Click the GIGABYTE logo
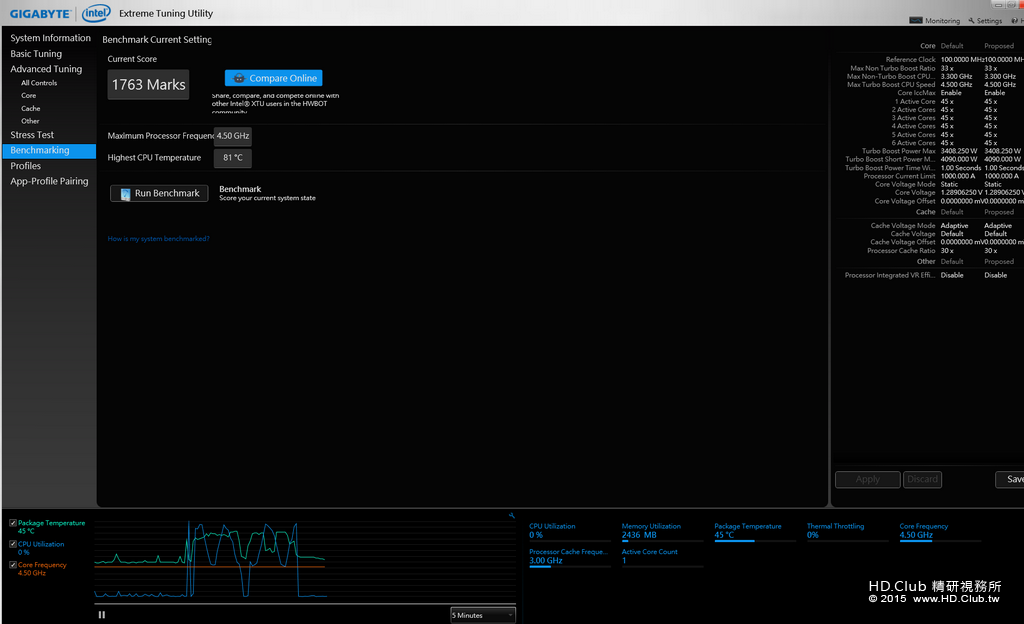This screenshot has width=1024, height=624. (x=40, y=14)
